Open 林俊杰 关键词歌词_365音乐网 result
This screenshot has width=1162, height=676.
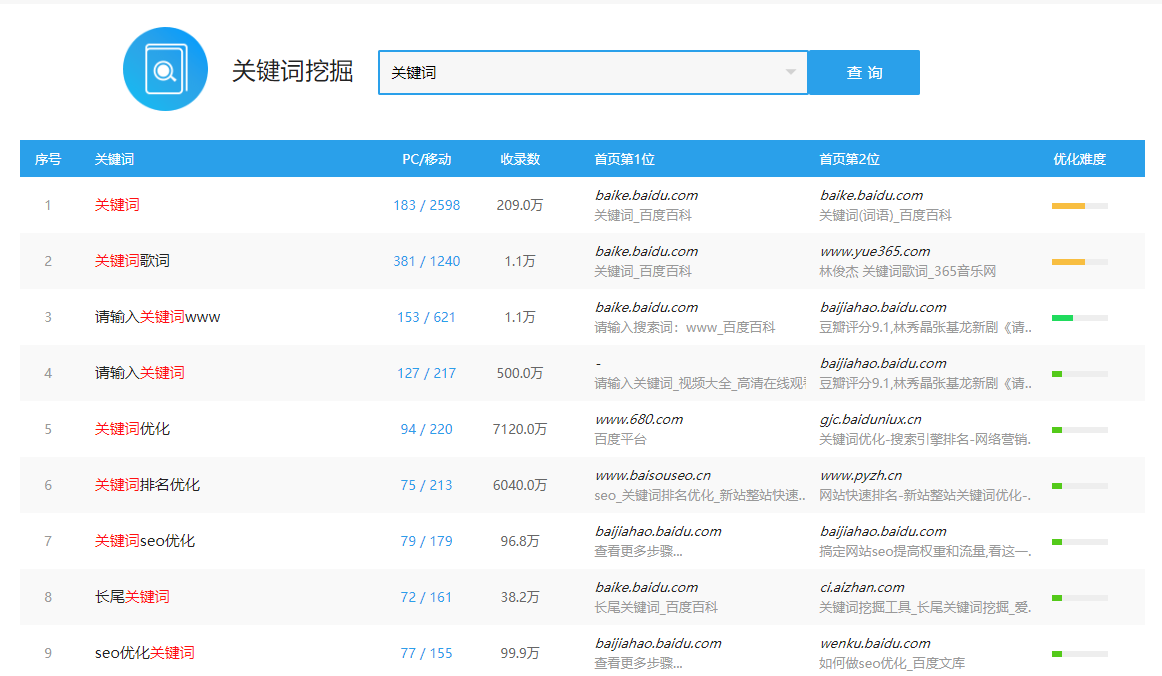[x=907, y=271]
